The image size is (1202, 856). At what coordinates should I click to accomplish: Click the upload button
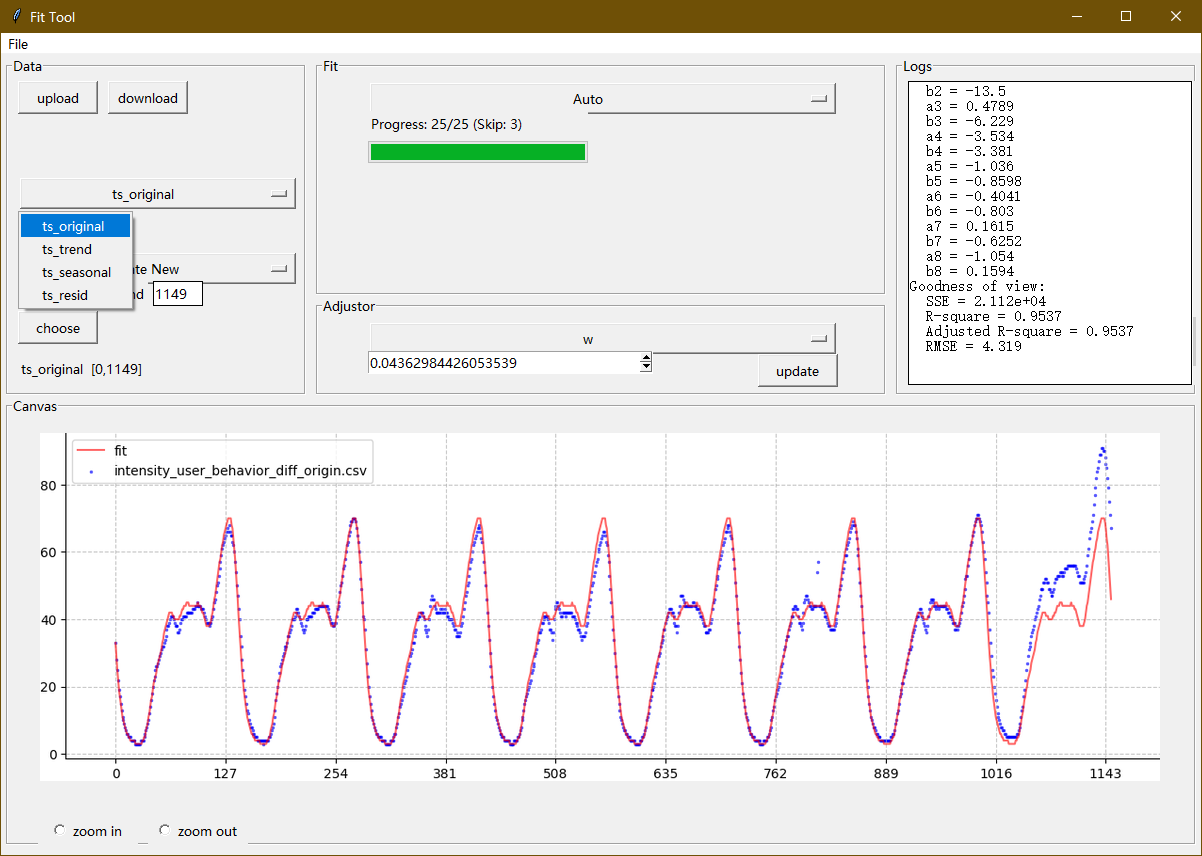(x=58, y=98)
